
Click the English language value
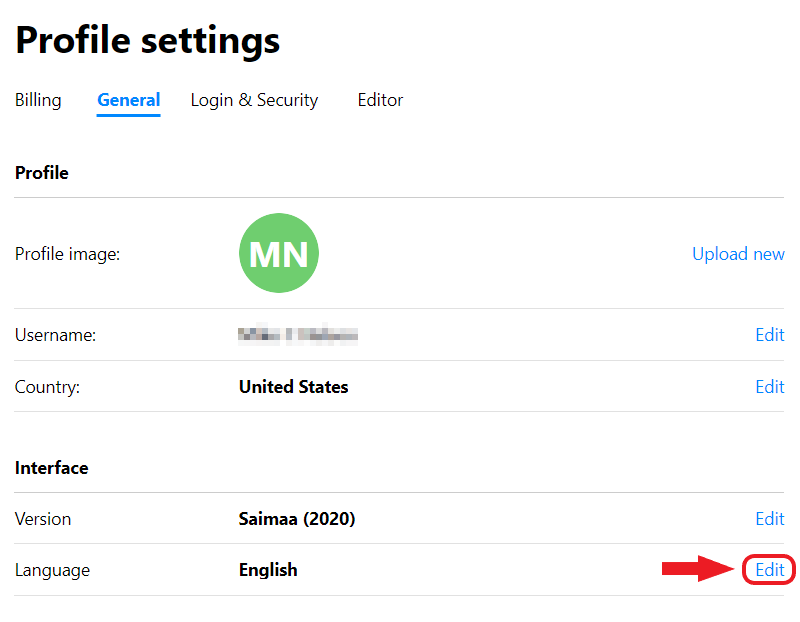pyautogui.click(x=267, y=569)
